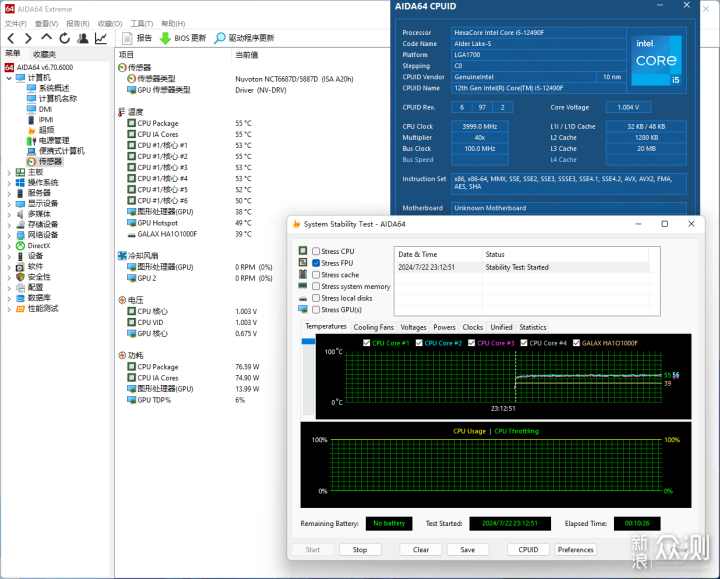Screen dimensions: 720x579
Task: Expand the 显示设备 tree node
Action: (x=9, y=204)
